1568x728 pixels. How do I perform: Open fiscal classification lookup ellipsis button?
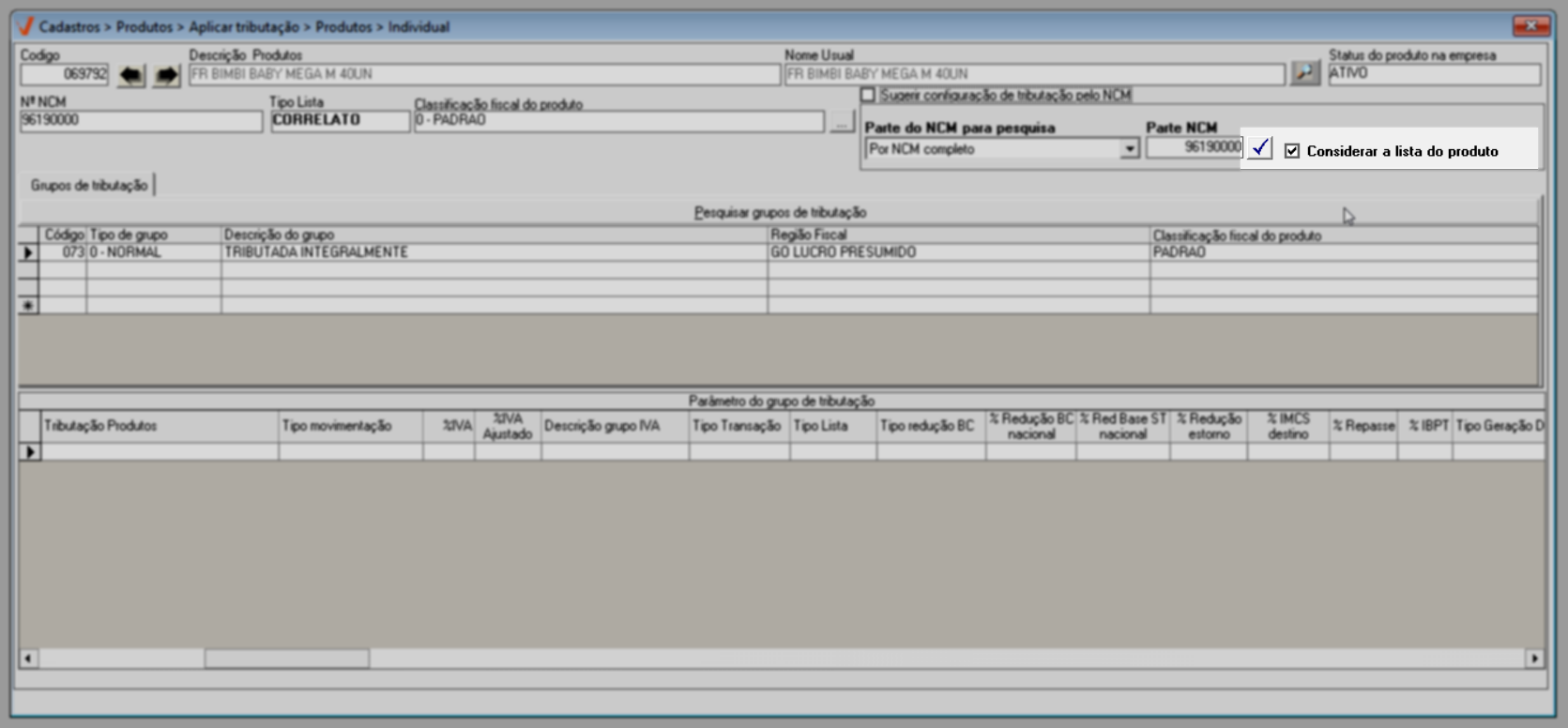(841, 121)
